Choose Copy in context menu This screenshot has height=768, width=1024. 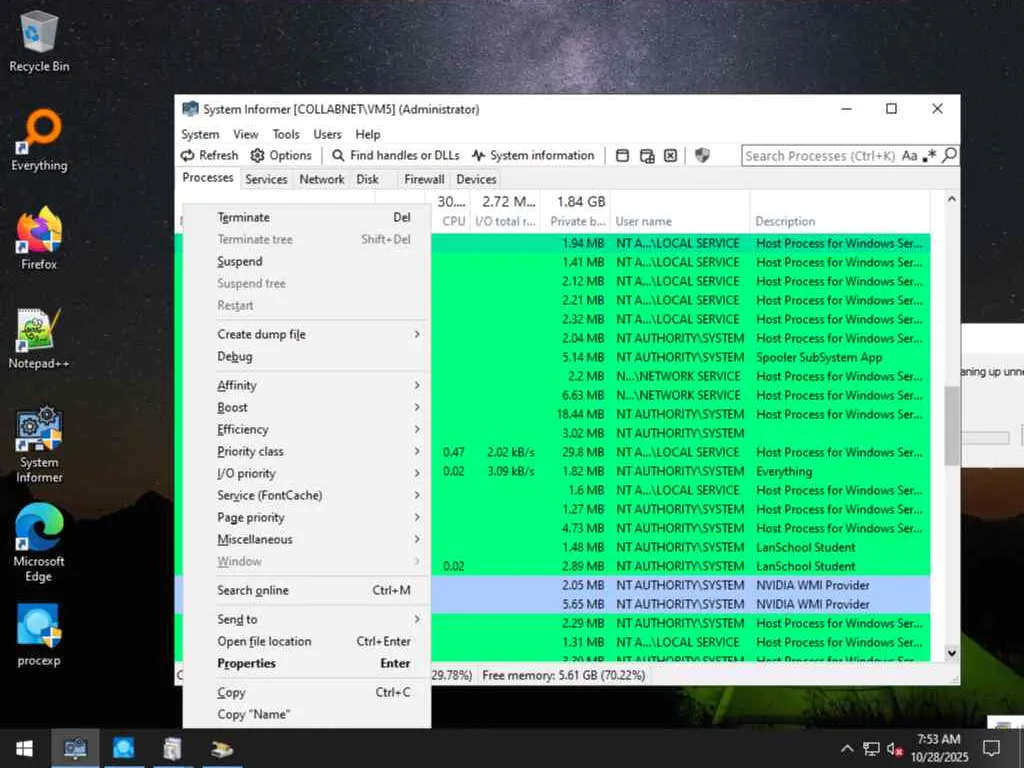click(307, 692)
